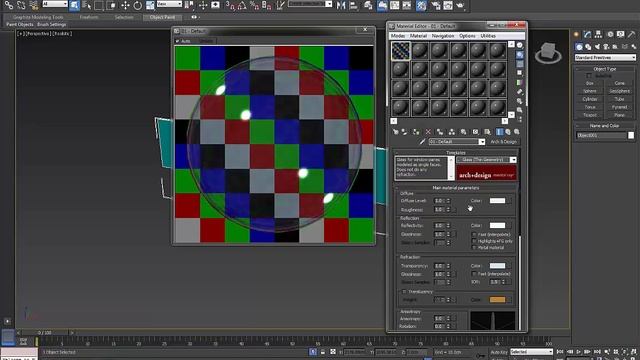640x360 pixels.
Task: Click the Select and Link toolbar icon
Action: [x=9, y=5]
